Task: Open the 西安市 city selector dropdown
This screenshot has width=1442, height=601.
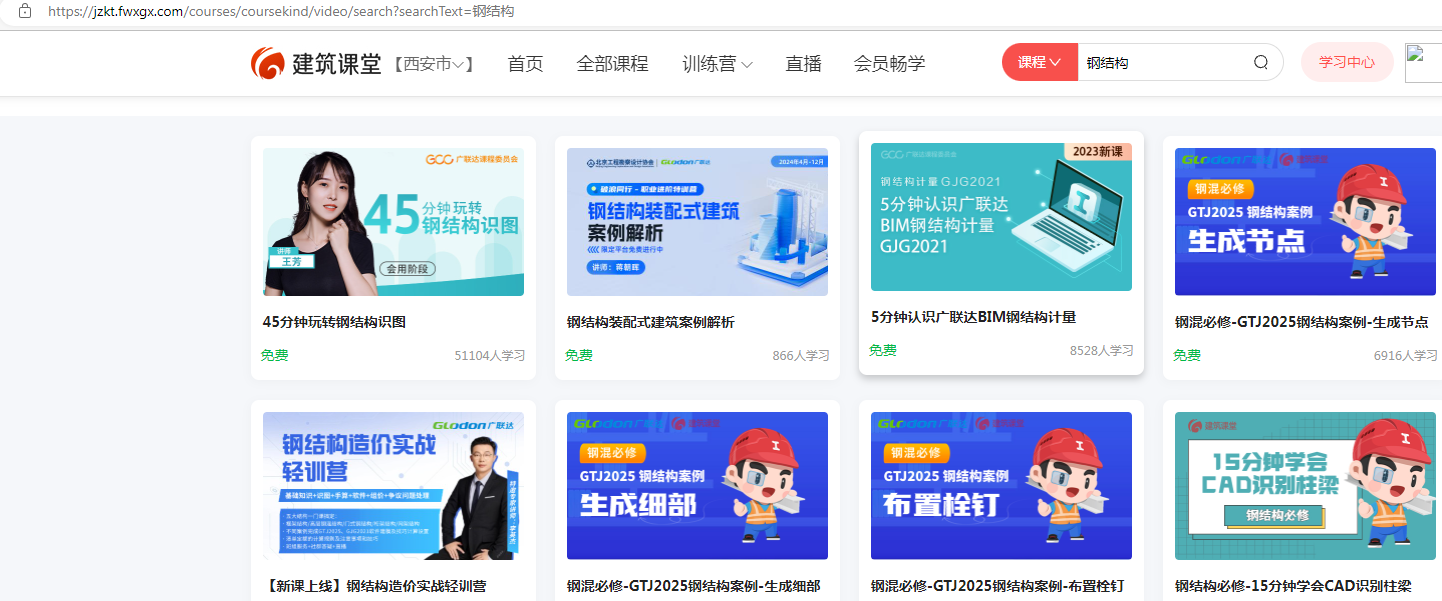Action: click(x=434, y=63)
